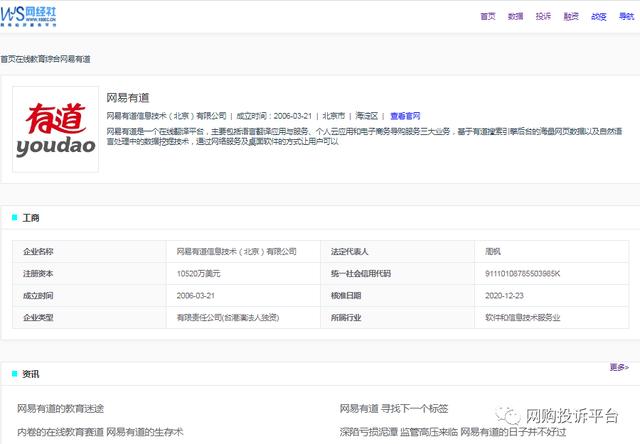Open the 投诉 navigation item
The image size is (640, 444).
(543, 16)
